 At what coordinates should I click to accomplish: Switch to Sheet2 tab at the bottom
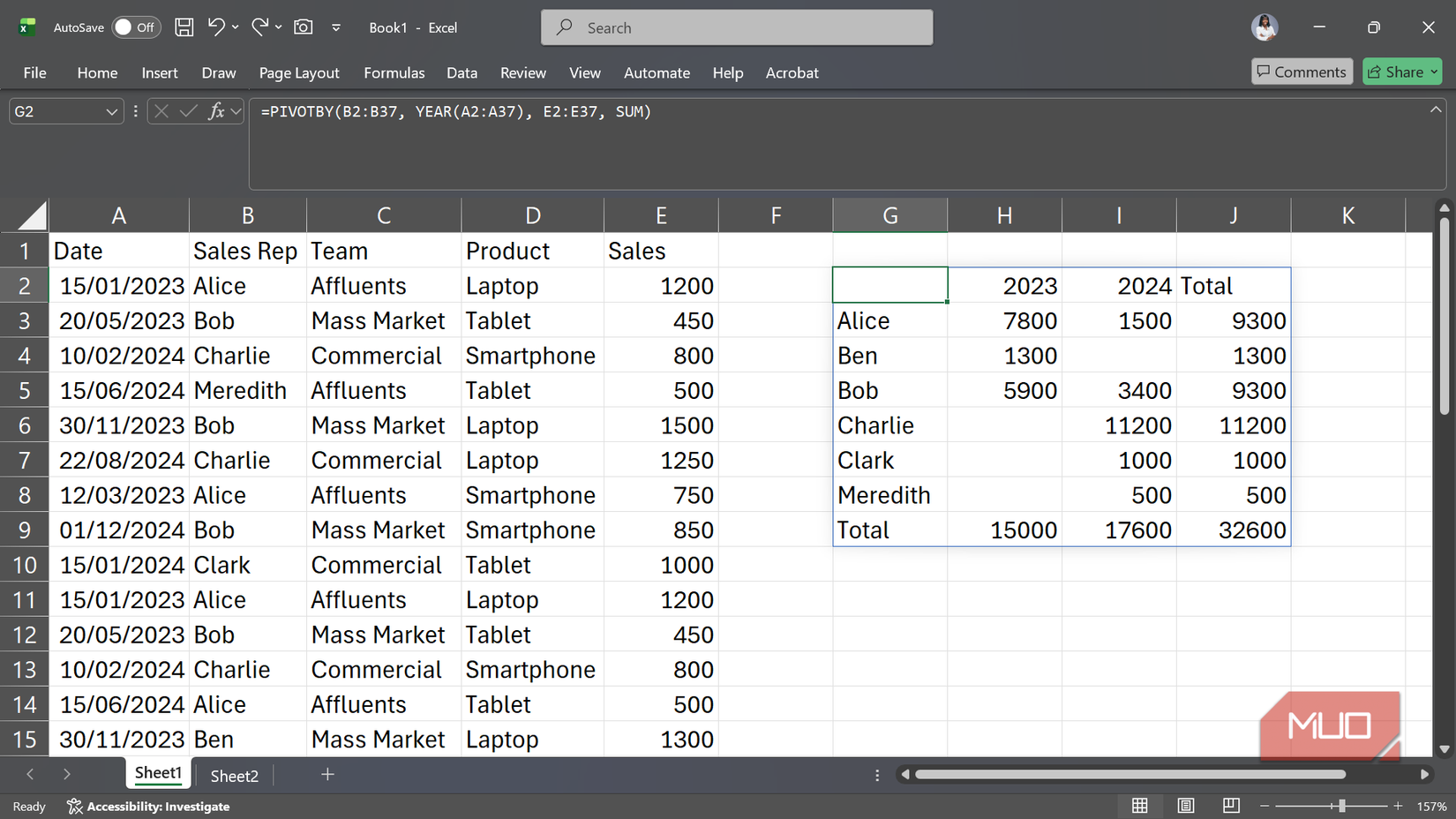tap(233, 776)
